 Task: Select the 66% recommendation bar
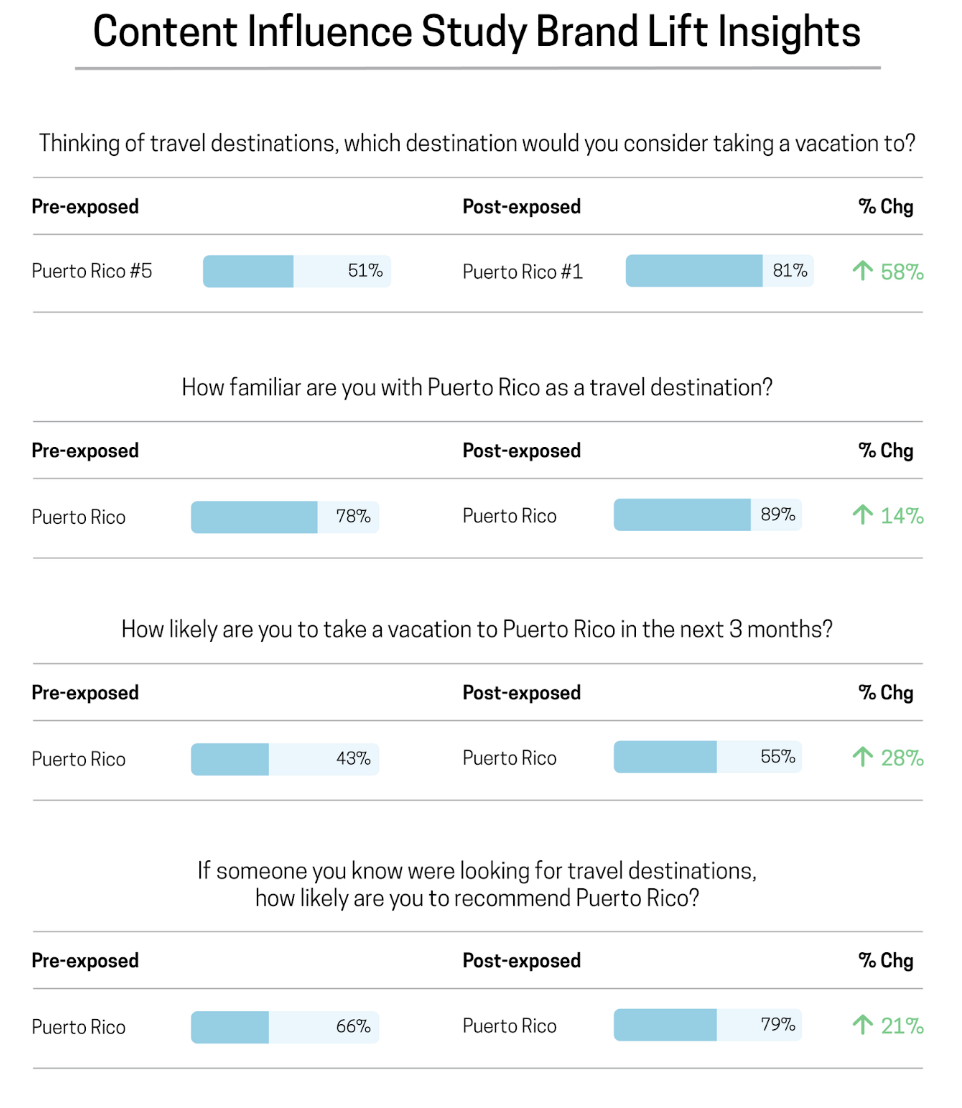(x=284, y=1026)
